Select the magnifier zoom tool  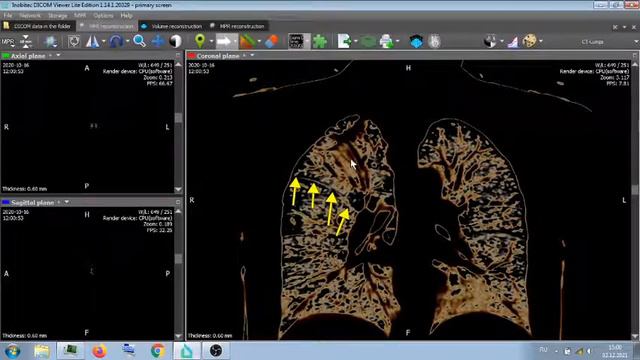139,41
